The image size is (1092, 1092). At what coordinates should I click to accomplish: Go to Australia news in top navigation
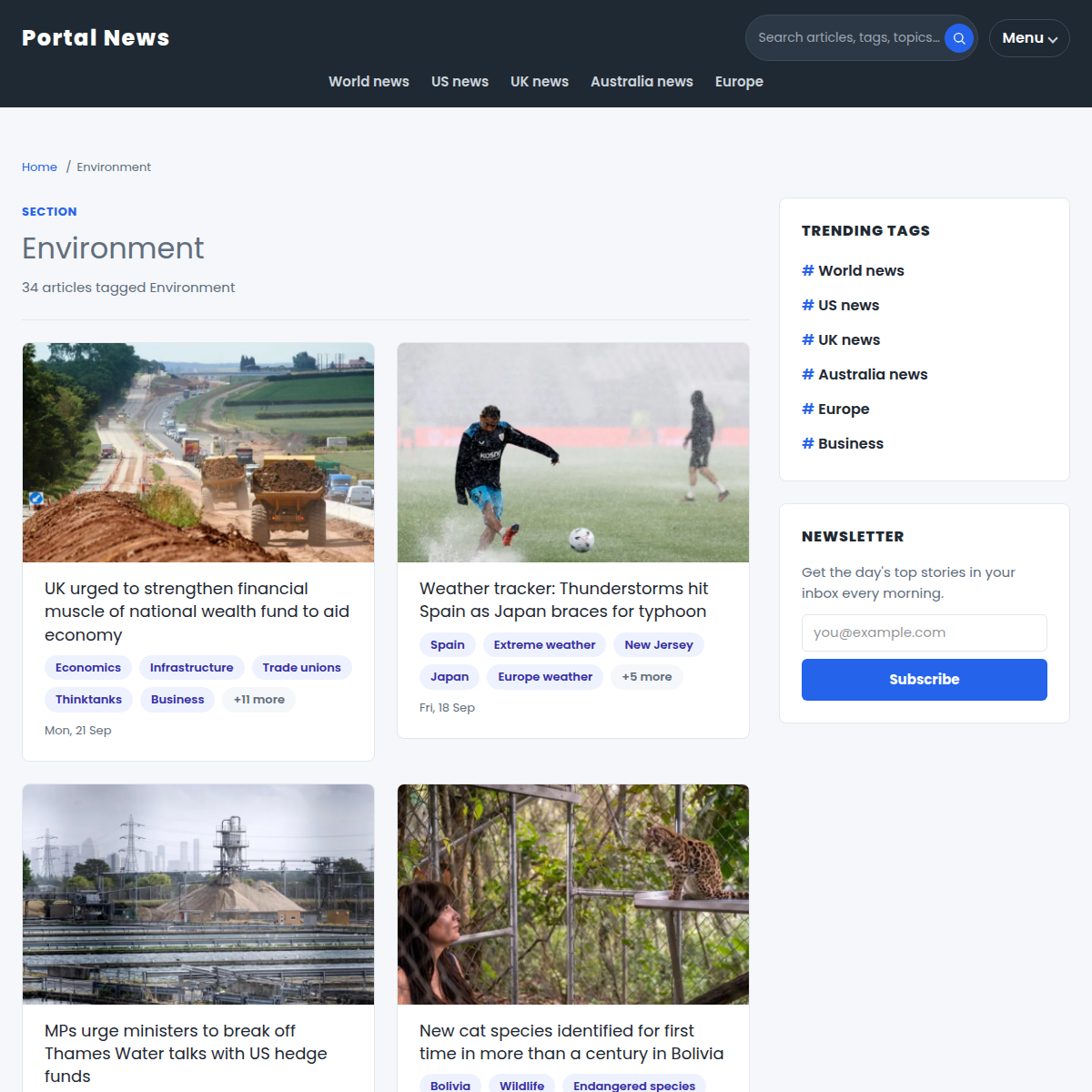click(642, 82)
